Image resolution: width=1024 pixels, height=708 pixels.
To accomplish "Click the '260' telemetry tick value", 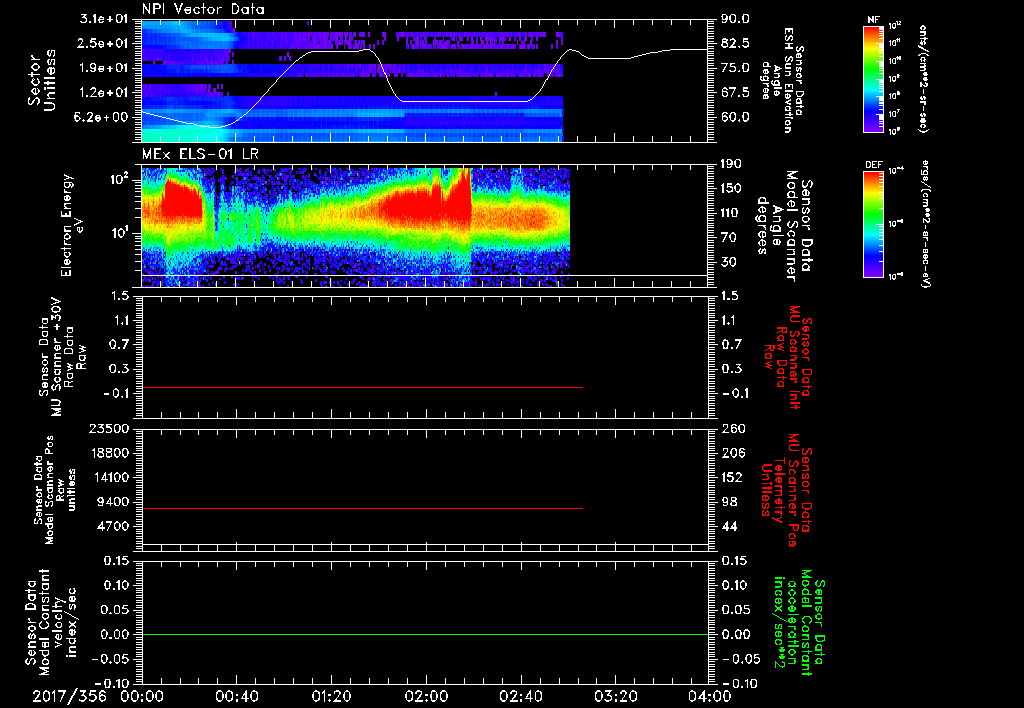I will (x=731, y=428).
